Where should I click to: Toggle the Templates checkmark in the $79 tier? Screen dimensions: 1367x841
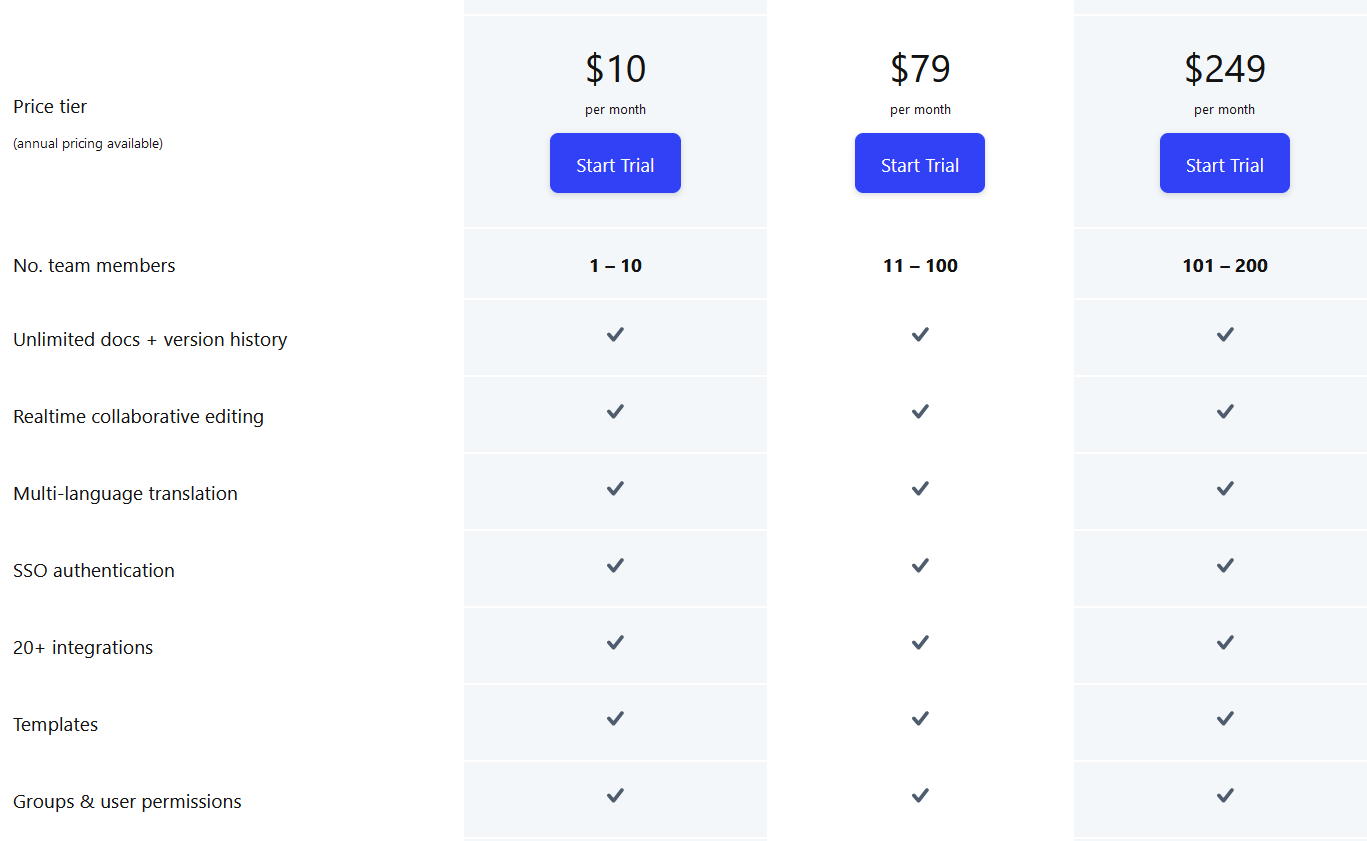(919, 719)
